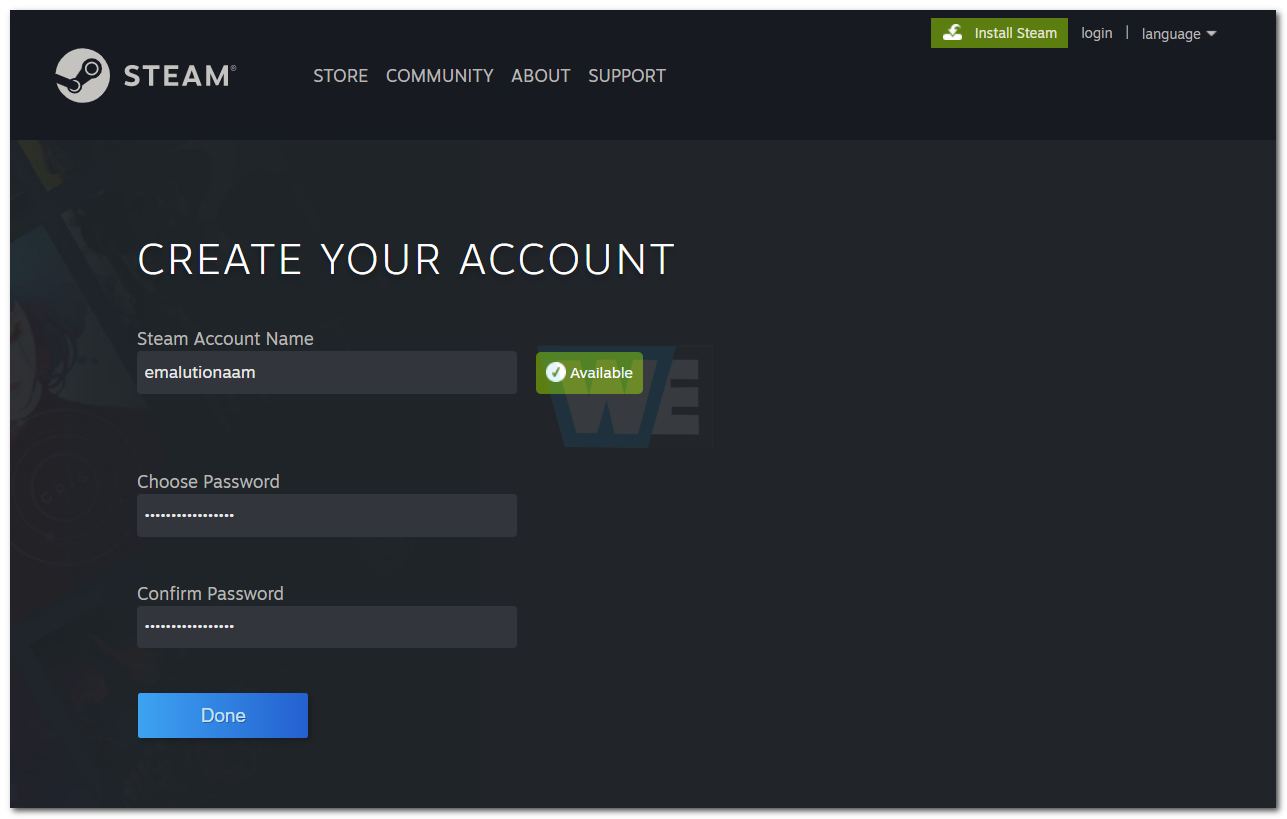Open the language dropdown
The width and height of the screenshot is (1287, 819).
pyautogui.click(x=1170, y=33)
